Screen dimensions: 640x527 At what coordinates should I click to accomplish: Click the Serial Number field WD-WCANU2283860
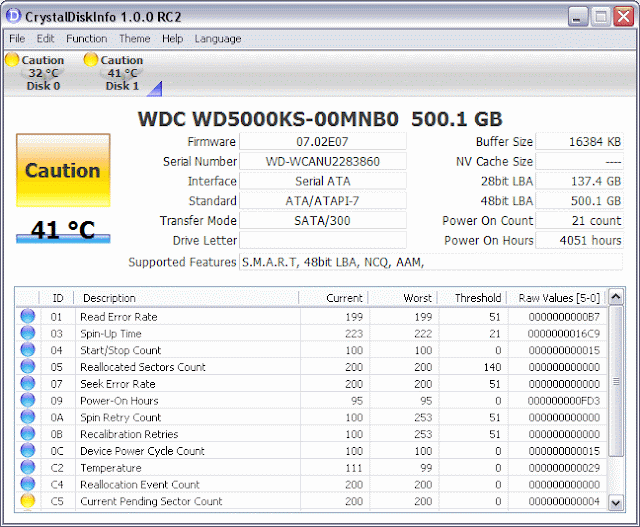322,162
